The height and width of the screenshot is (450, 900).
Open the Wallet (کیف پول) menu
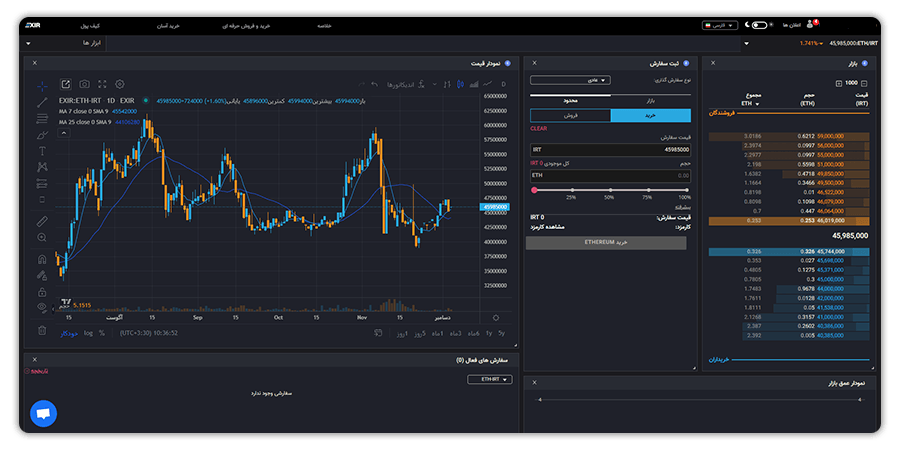click(x=91, y=26)
